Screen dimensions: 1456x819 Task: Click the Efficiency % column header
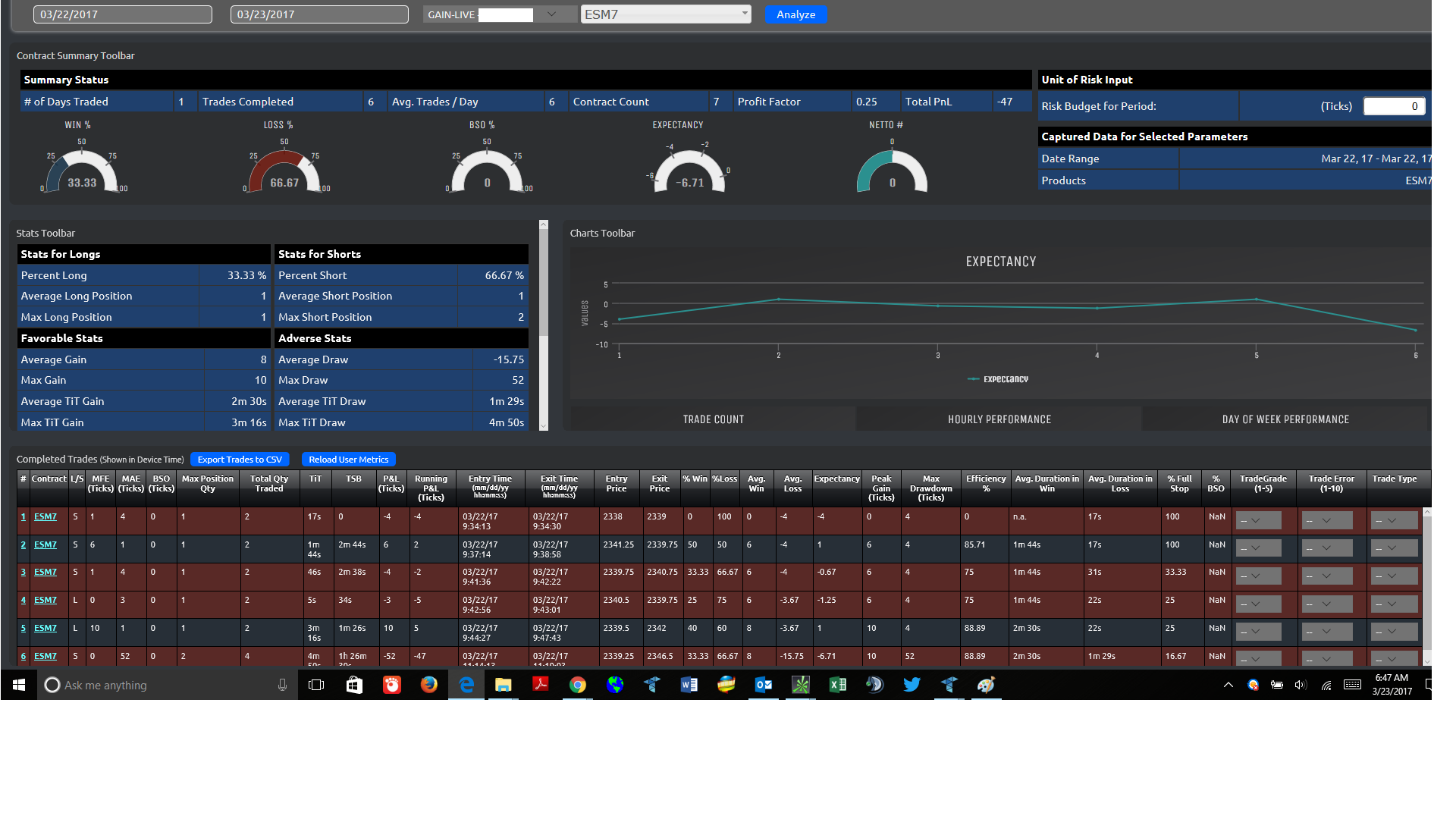[986, 488]
